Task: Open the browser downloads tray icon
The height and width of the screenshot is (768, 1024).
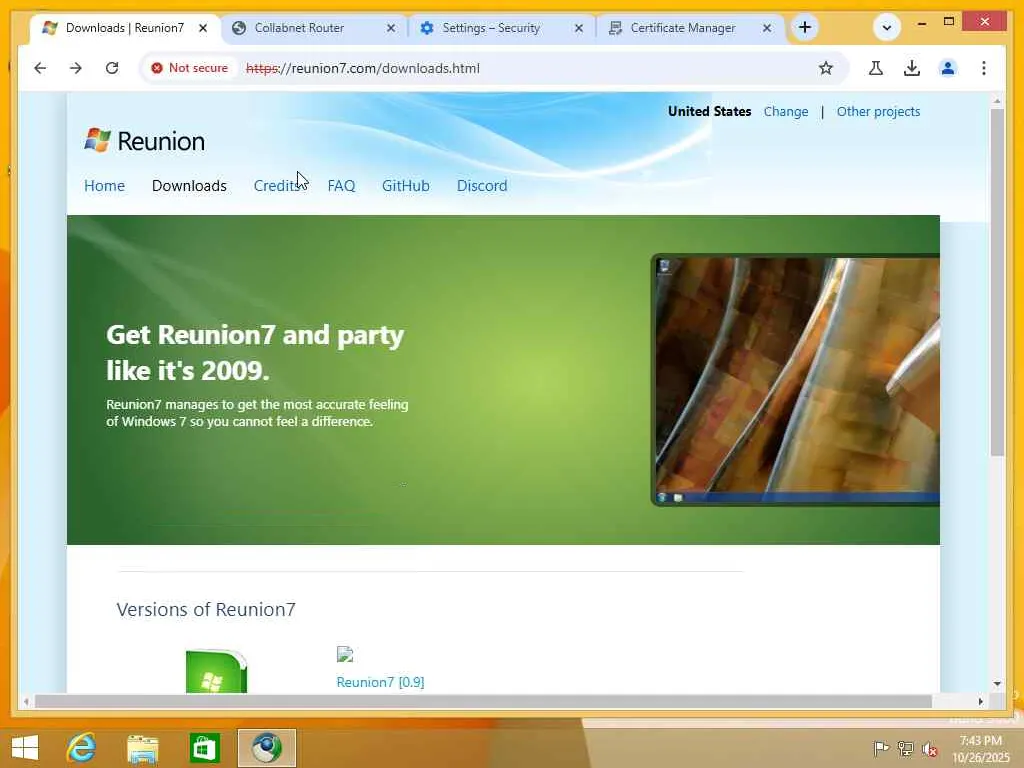Action: click(x=912, y=68)
